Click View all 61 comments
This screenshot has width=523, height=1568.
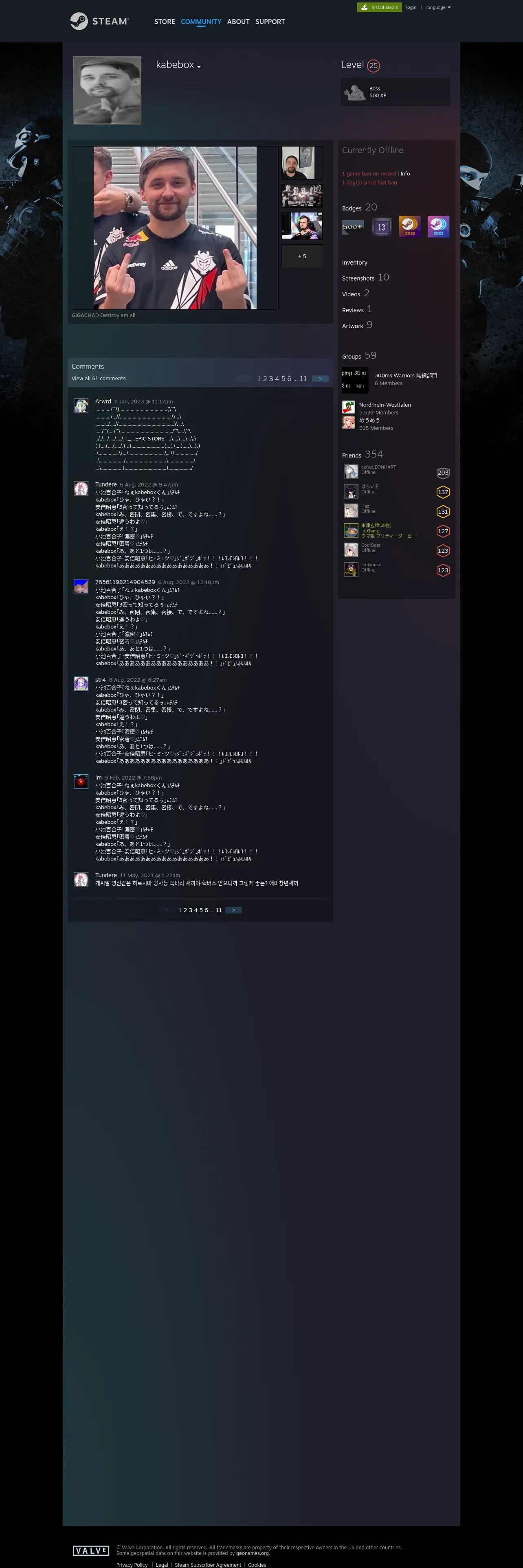[x=99, y=379]
